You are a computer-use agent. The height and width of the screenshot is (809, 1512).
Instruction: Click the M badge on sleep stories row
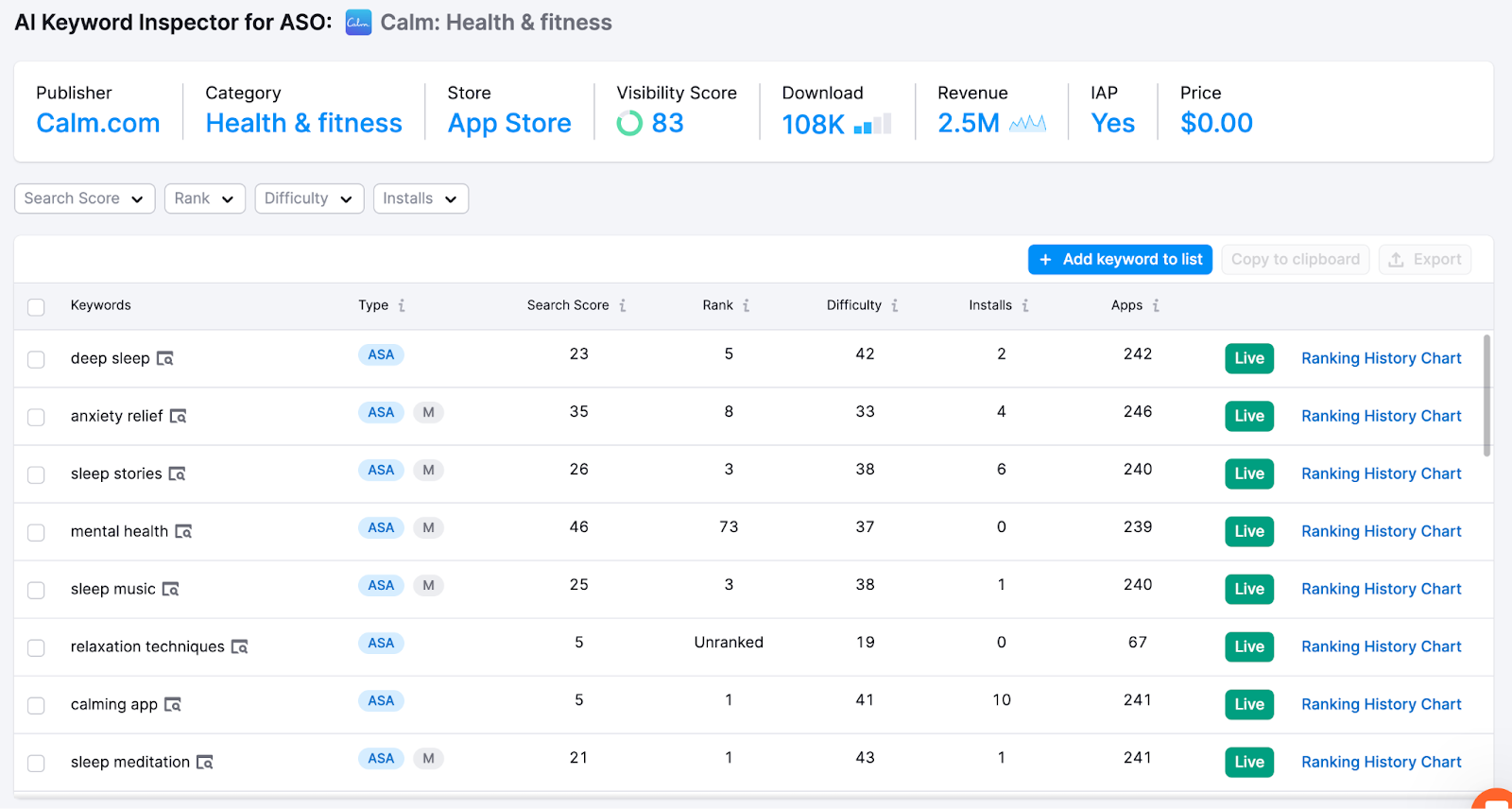[x=429, y=470]
